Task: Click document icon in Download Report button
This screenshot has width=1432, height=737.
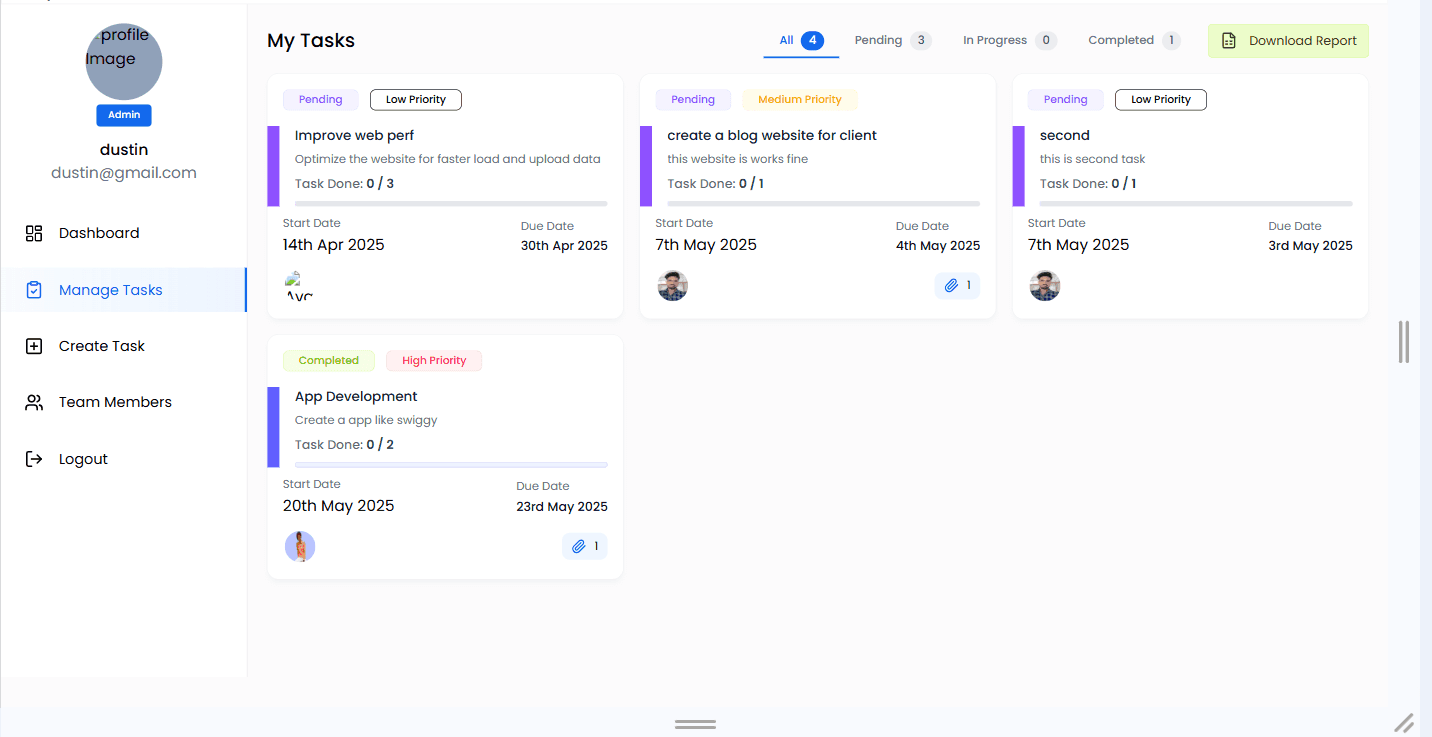Action: pyautogui.click(x=1229, y=41)
